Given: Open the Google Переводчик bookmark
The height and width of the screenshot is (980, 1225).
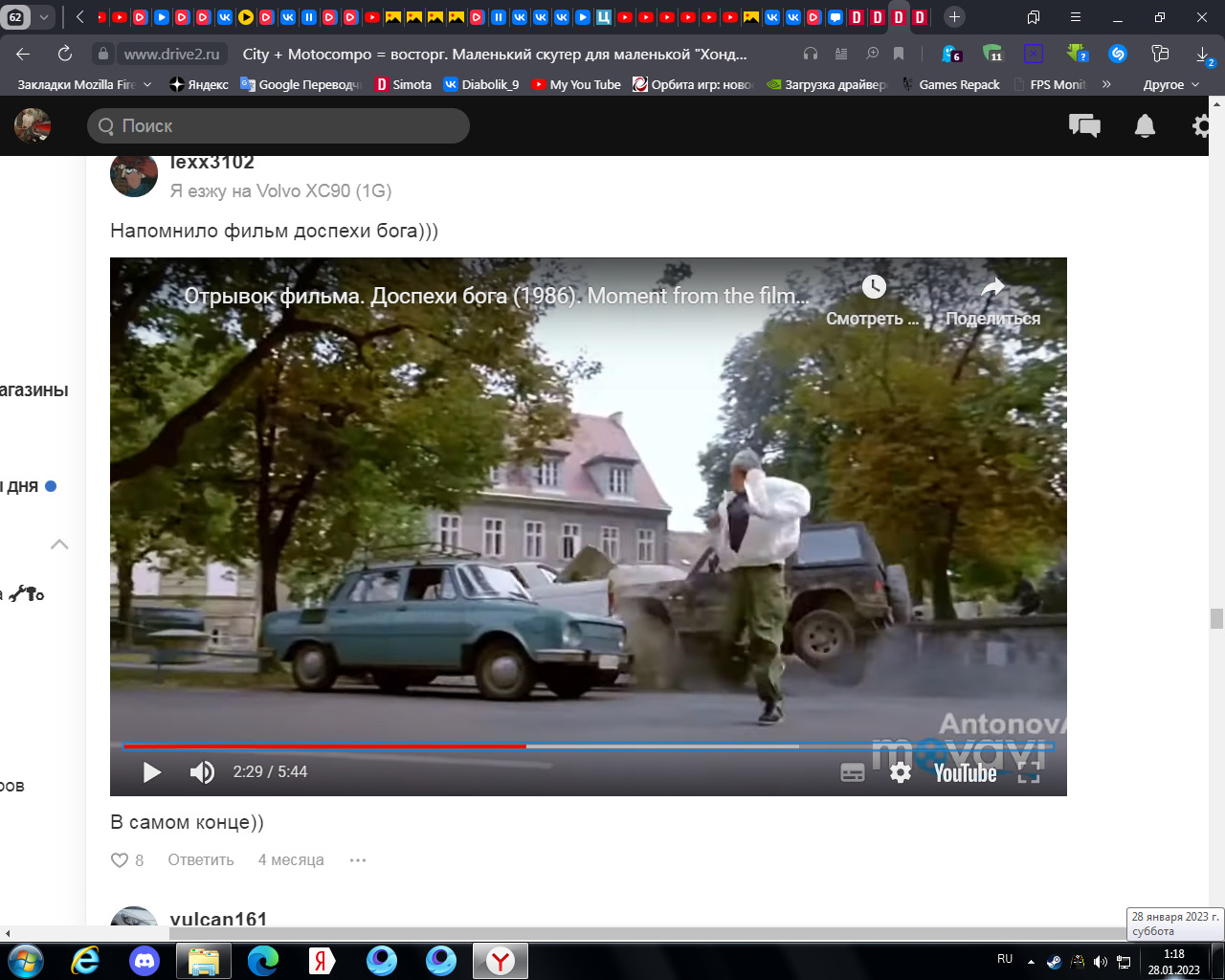Looking at the screenshot, I should pos(301,84).
